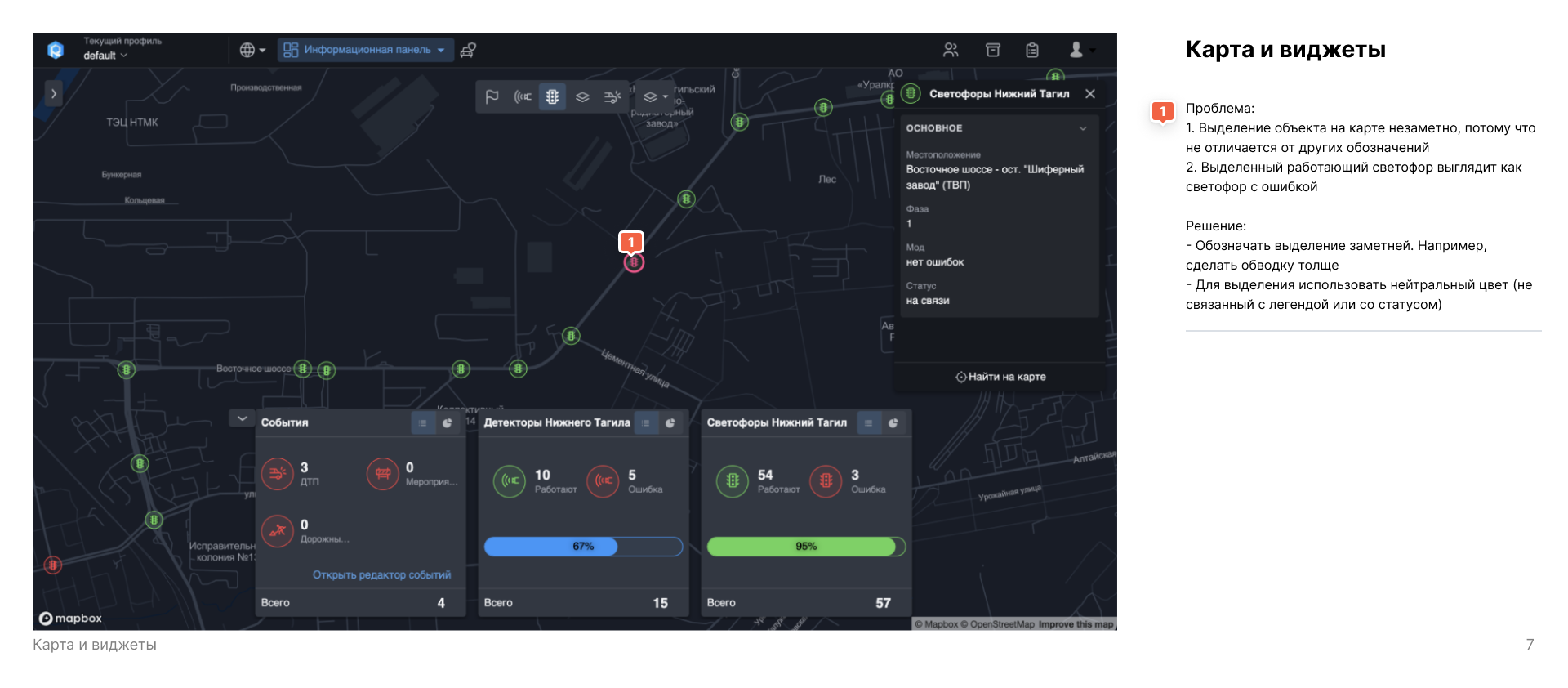The width and height of the screenshot is (1568, 688).
Task: Click the ДТП car crash icon
Action: point(277,474)
